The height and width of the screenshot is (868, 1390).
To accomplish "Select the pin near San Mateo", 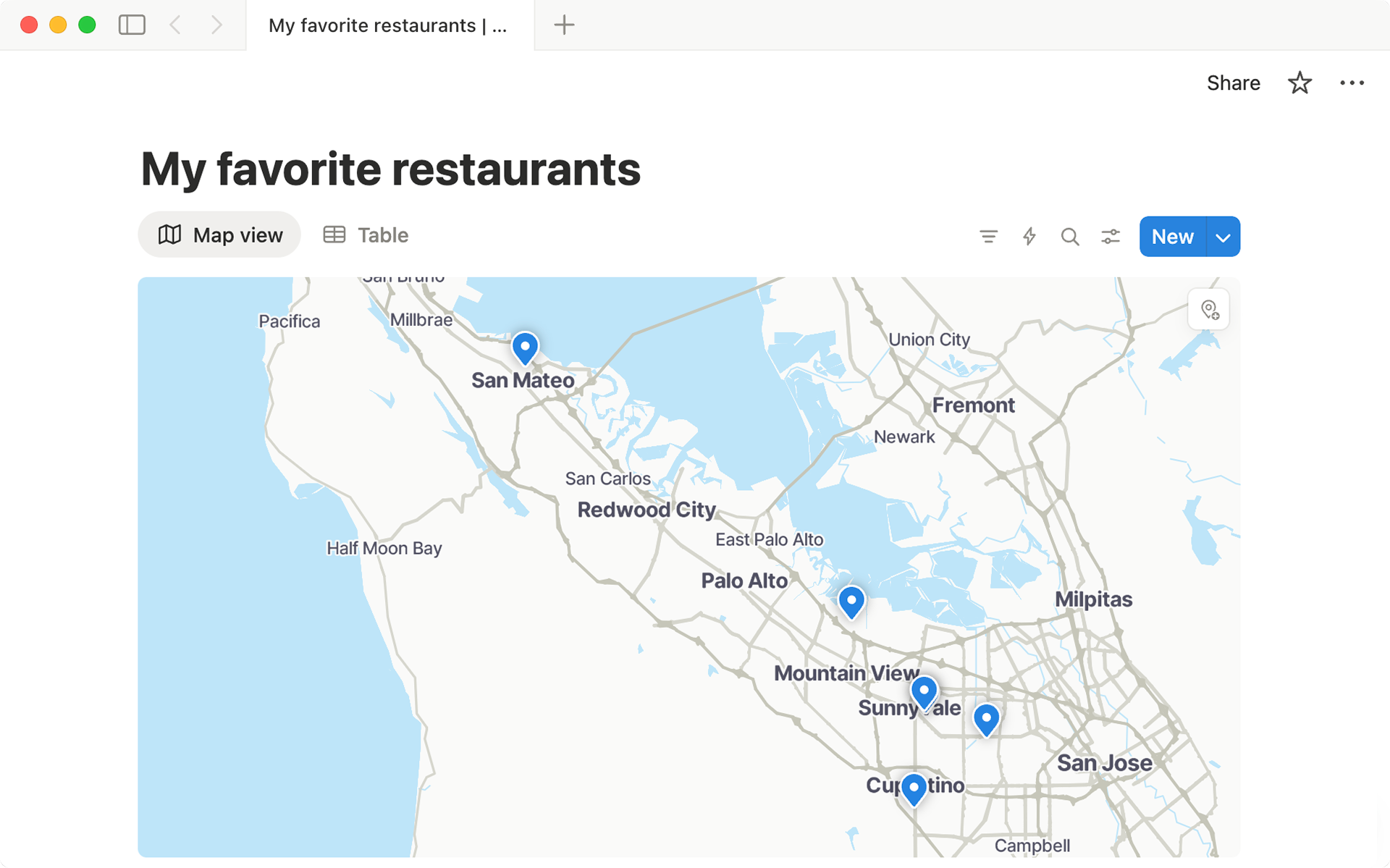I will 524,348.
